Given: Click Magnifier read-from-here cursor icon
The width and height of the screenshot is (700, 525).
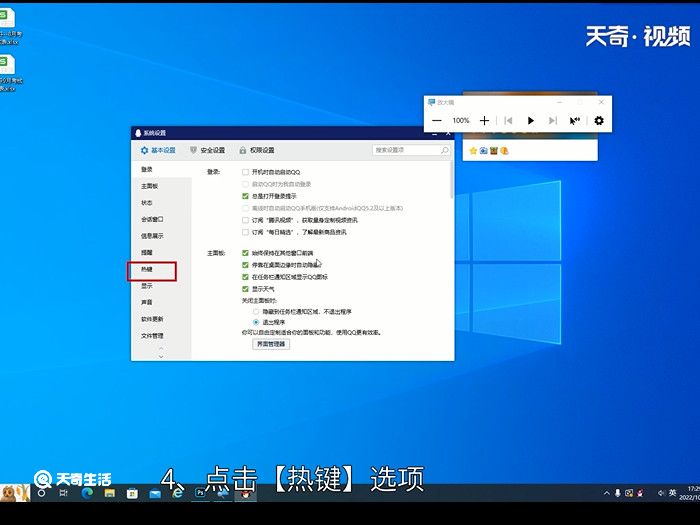Looking at the screenshot, I should (x=575, y=121).
